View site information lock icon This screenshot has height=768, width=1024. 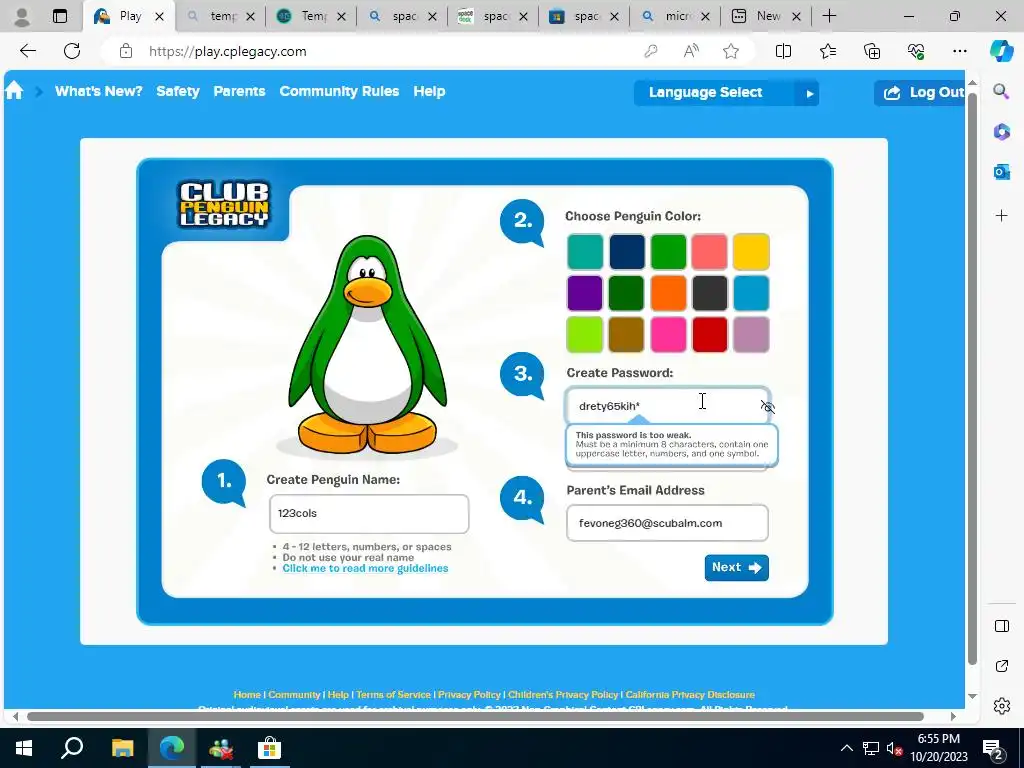tap(126, 51)
